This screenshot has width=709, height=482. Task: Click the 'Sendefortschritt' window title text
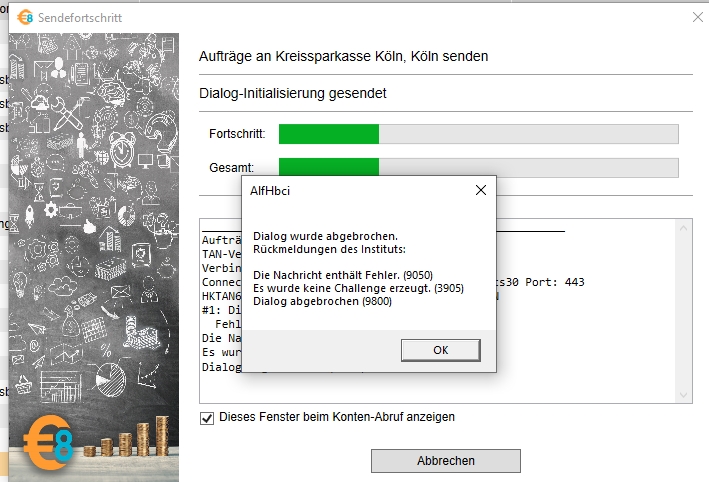pos(80,18)
